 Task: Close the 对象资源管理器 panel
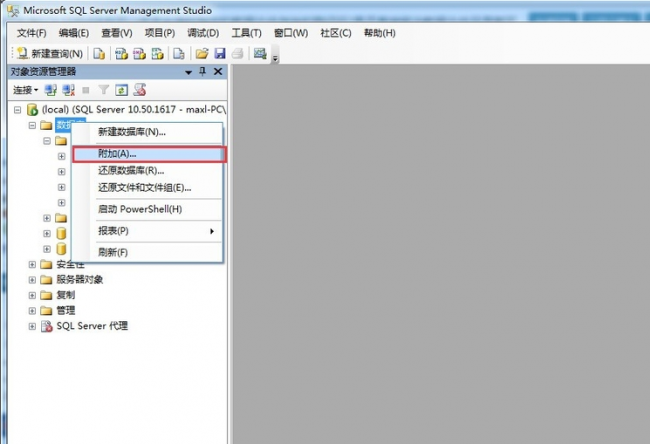tap(218, 72)
